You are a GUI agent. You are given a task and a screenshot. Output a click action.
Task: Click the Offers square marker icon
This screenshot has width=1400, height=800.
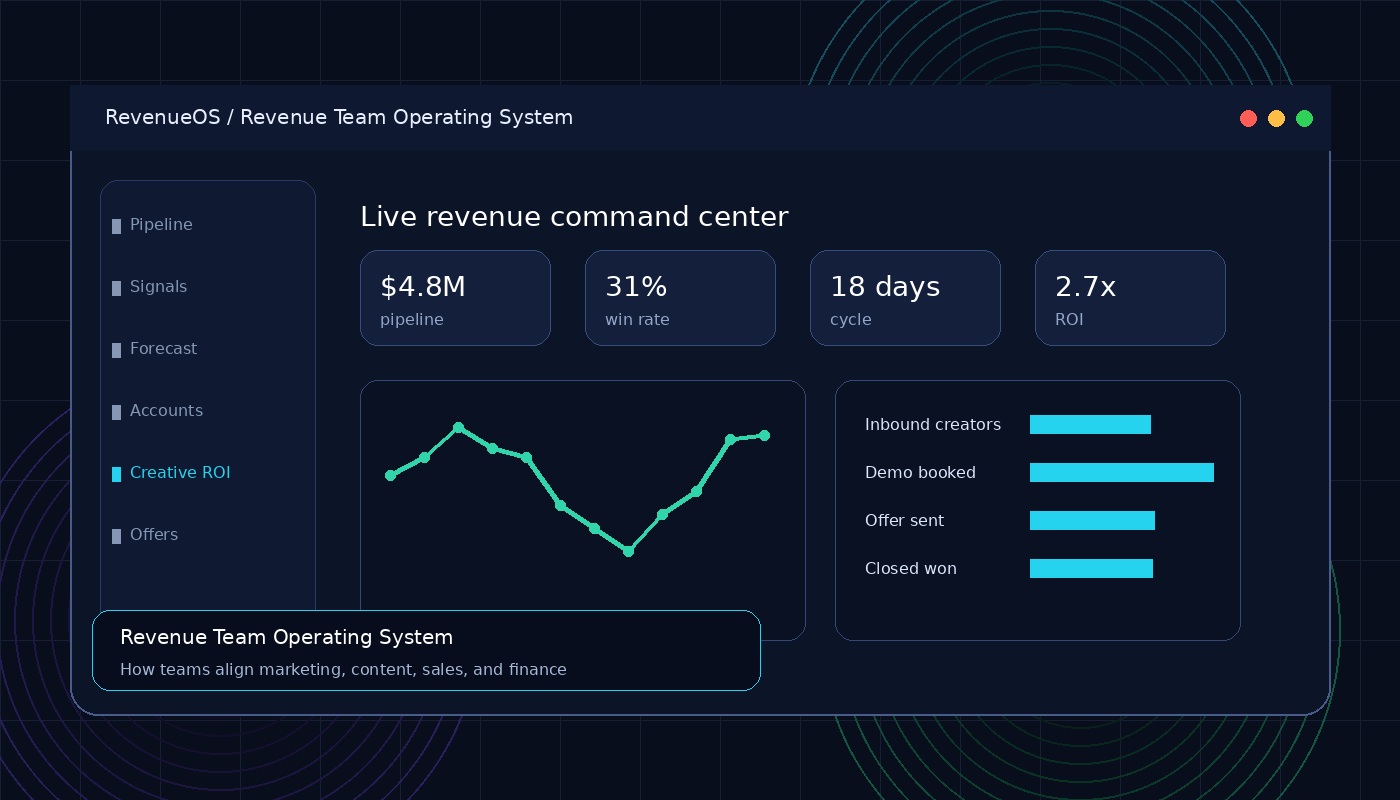click(x=116, y=537)
